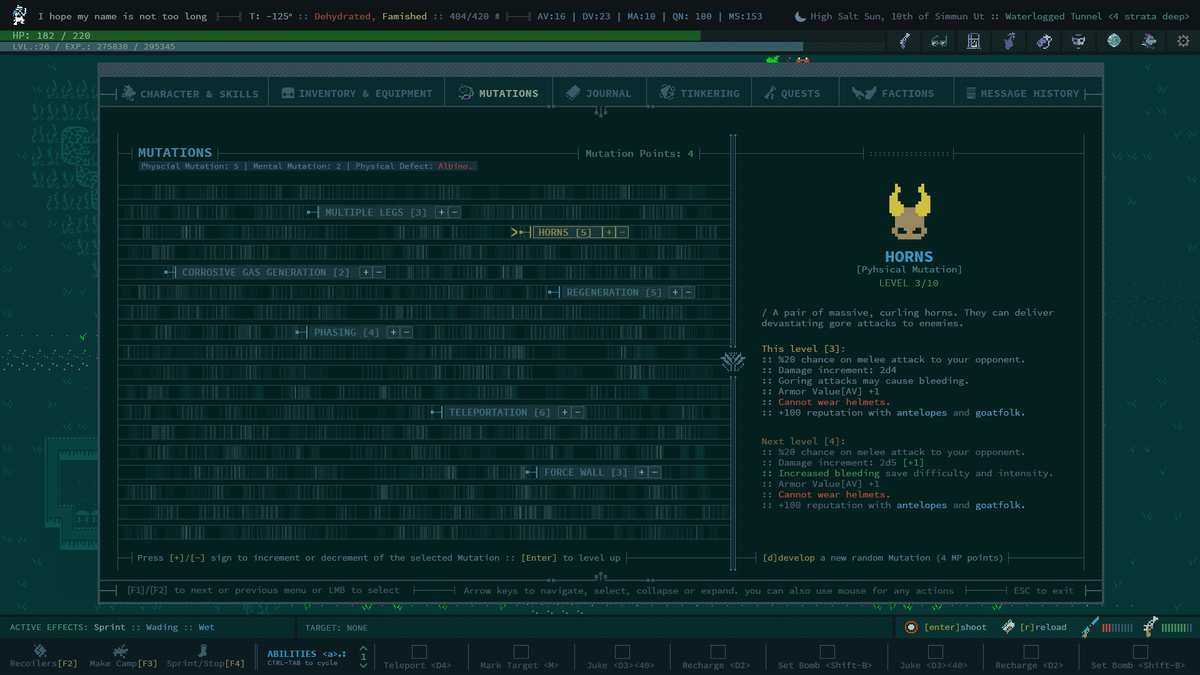Click the plus button next to Regeneration
Image resolution: width=1200 pixels, height=675 pixels.
675,292
